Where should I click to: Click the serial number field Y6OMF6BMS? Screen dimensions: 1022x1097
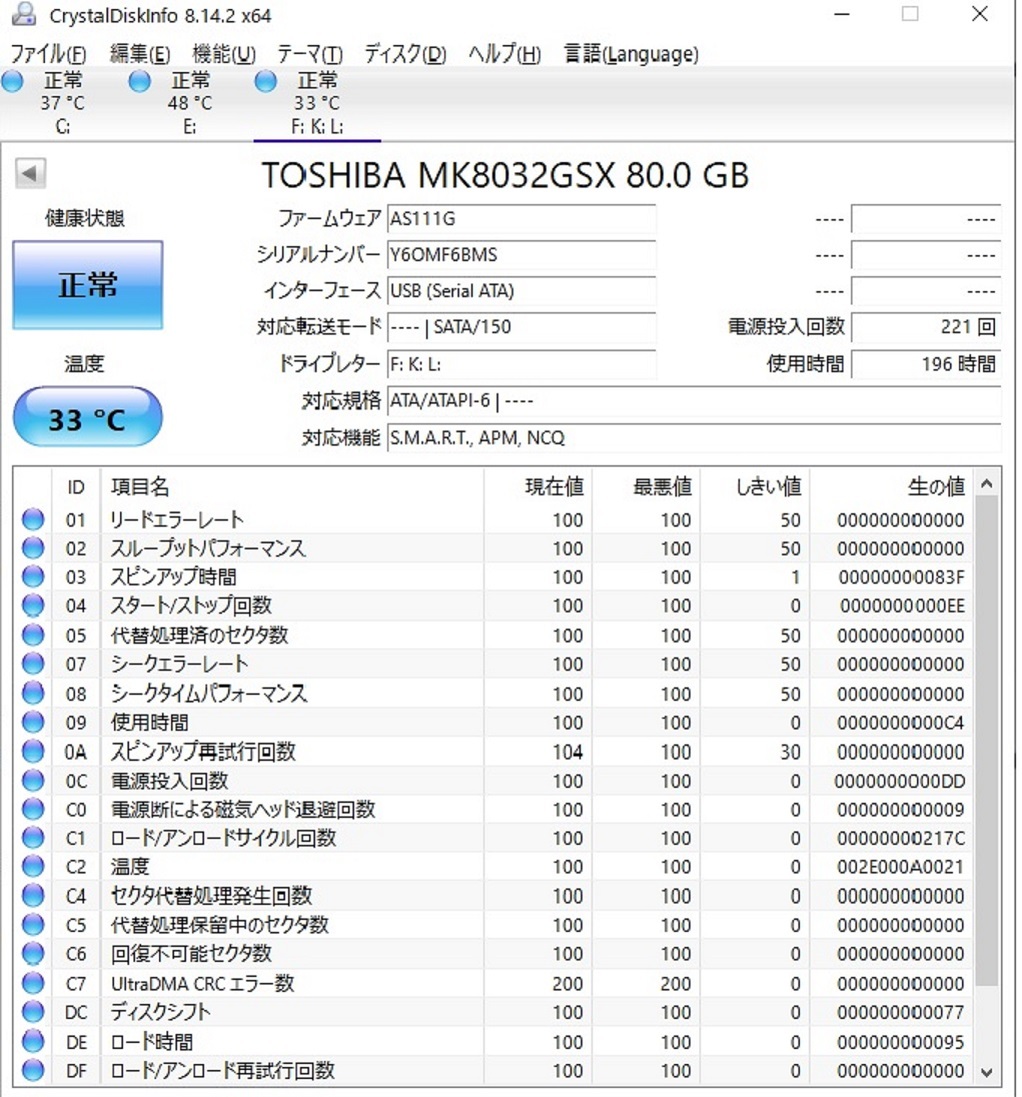coord(521,255)
